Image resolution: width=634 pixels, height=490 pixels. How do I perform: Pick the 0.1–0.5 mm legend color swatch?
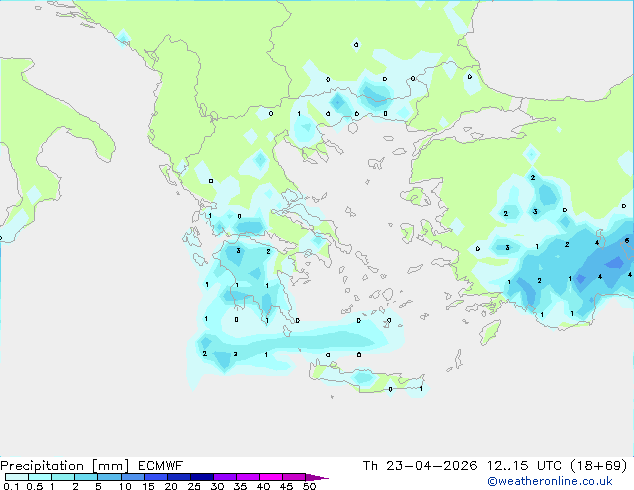(x=17, y=477)
